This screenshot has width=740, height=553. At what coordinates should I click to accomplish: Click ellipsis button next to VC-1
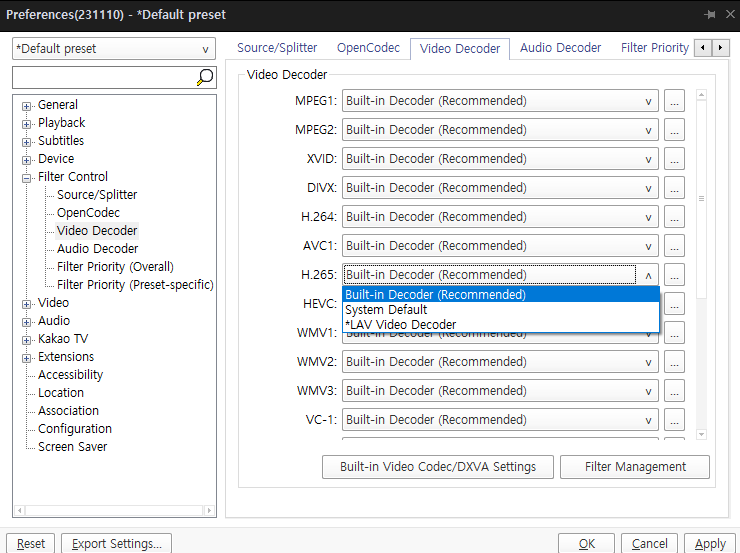(x=674, y=420)
